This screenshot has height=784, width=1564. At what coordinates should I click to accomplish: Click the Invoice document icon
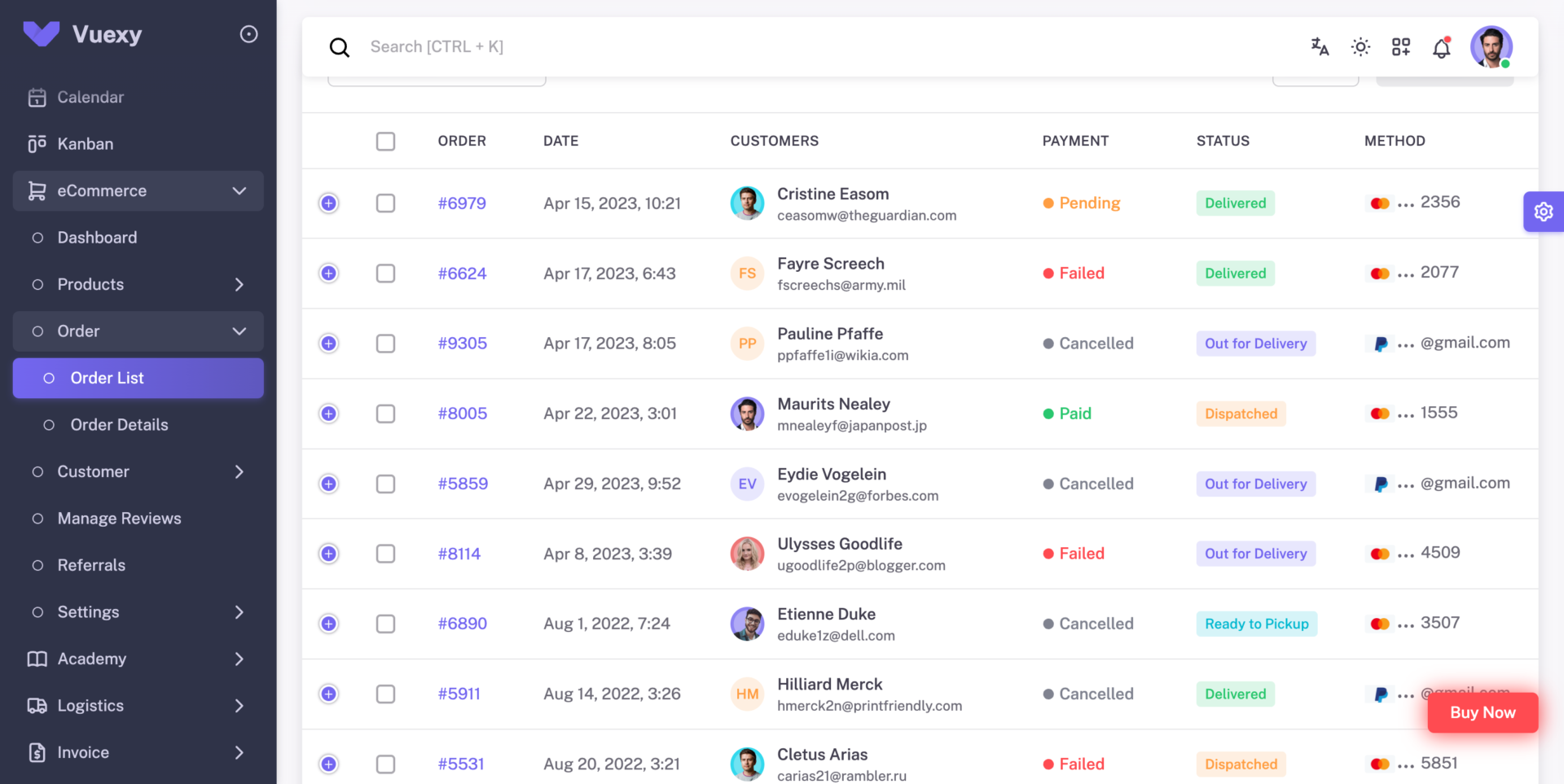tap(37, 753)
